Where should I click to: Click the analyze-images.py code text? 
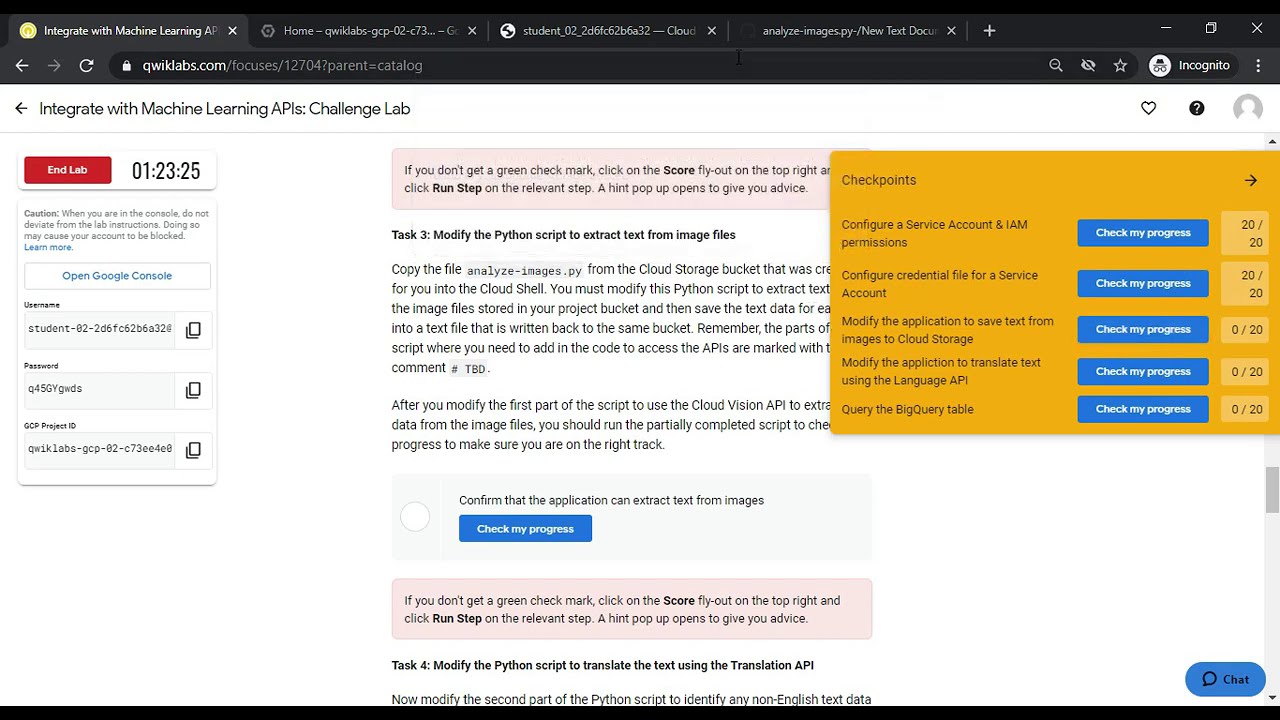[x=524, y=271]
